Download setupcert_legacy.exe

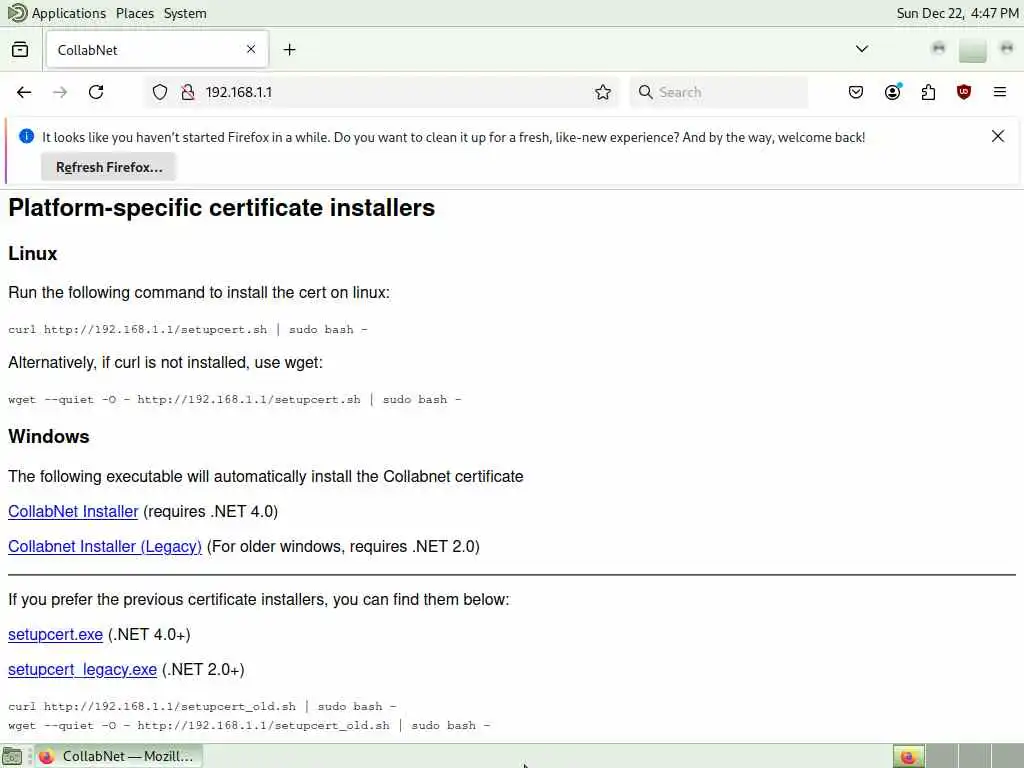[x=82, y=670]
